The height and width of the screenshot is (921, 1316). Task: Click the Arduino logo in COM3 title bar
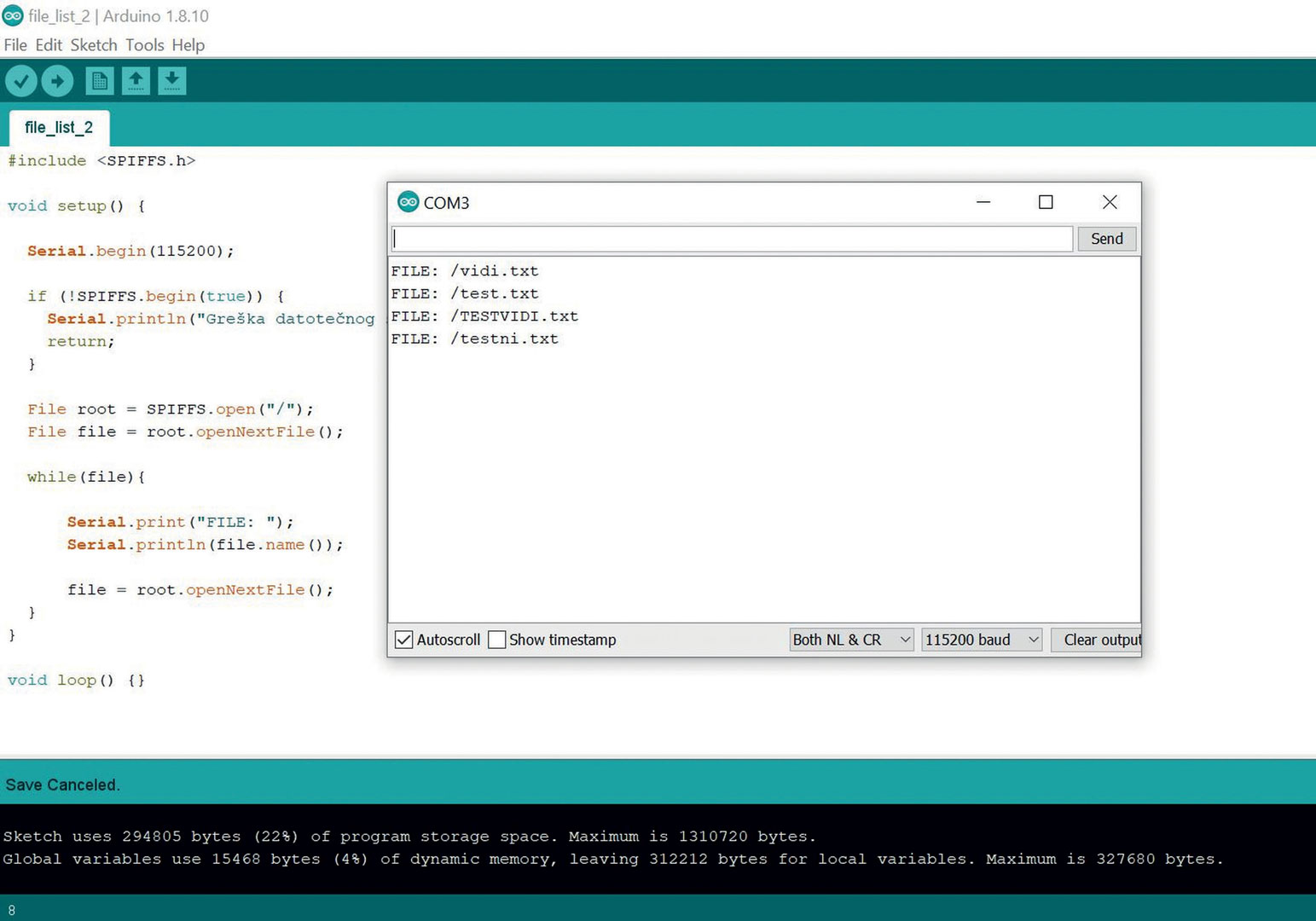click(408, 202)
